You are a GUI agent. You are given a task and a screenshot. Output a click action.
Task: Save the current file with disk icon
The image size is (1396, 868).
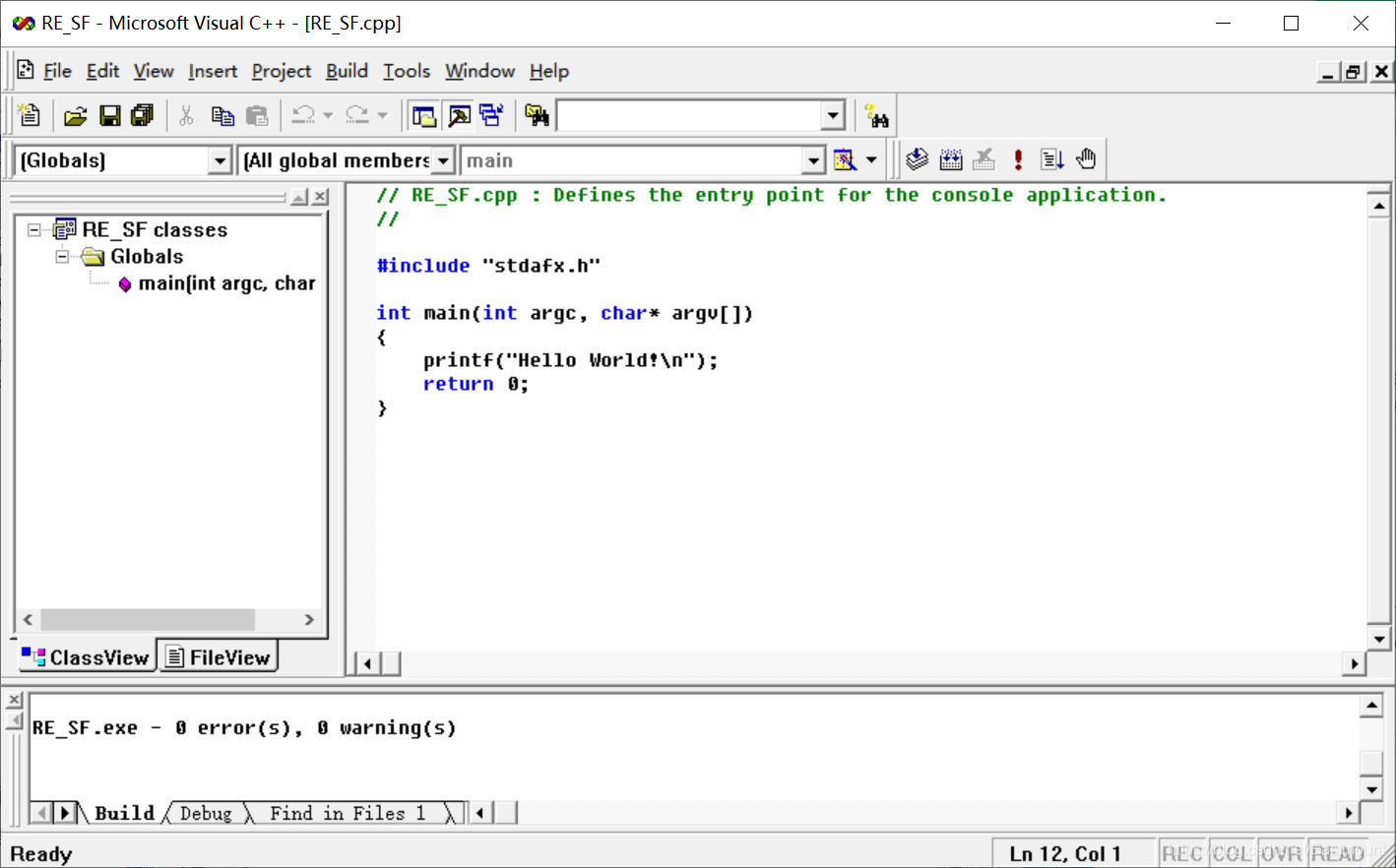pos(109,116)
